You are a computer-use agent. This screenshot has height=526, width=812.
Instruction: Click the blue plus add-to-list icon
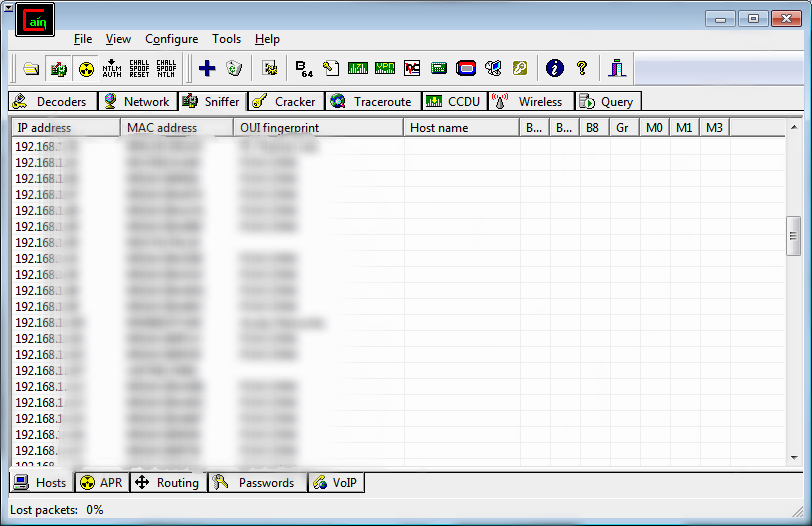(207, 68)
